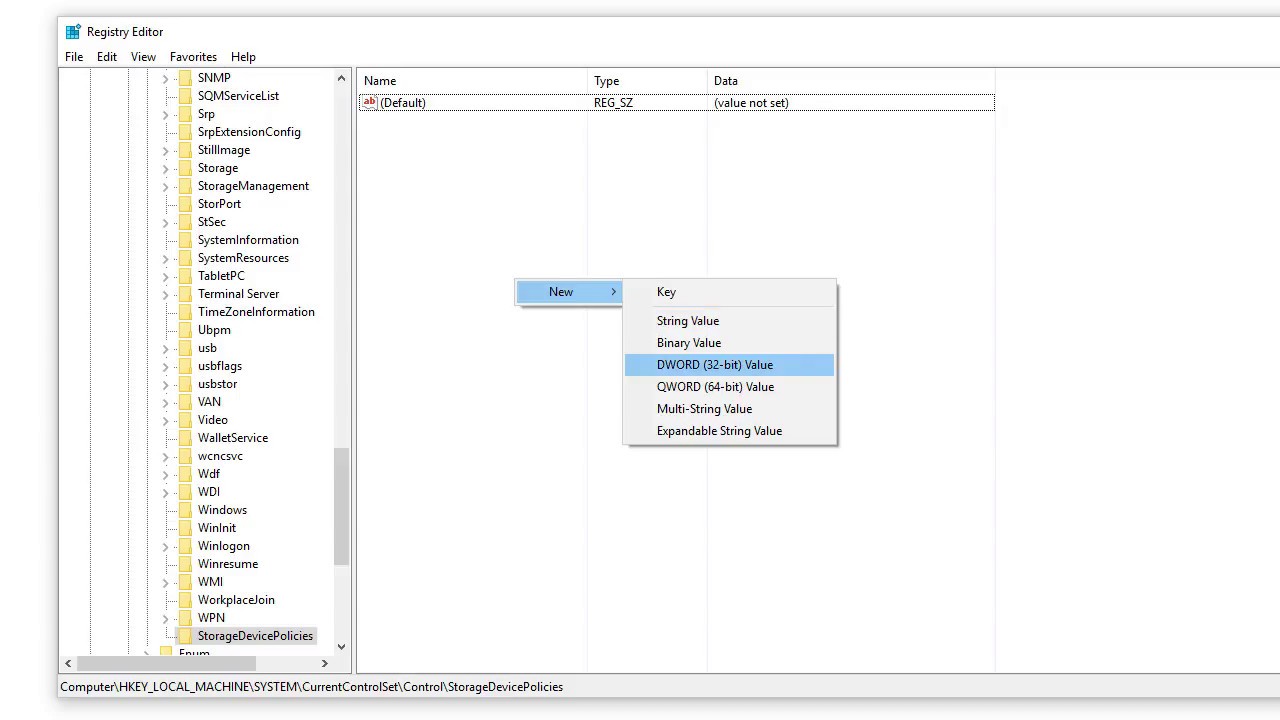Click the Ubpm folder icon
Screen dimensions: 1280x720
185,330
